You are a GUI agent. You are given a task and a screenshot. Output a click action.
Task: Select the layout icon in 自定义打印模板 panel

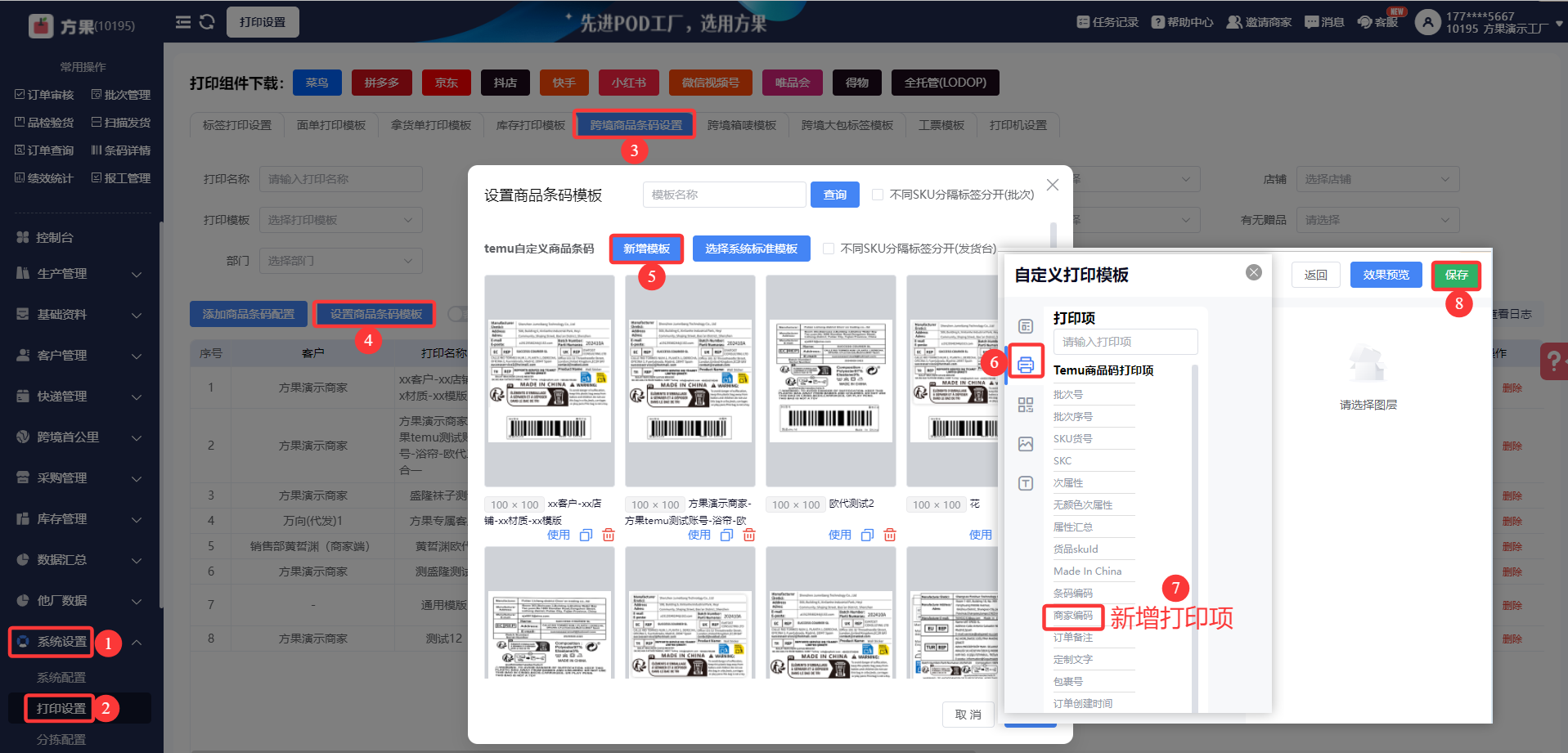(x=1026, y=326)
